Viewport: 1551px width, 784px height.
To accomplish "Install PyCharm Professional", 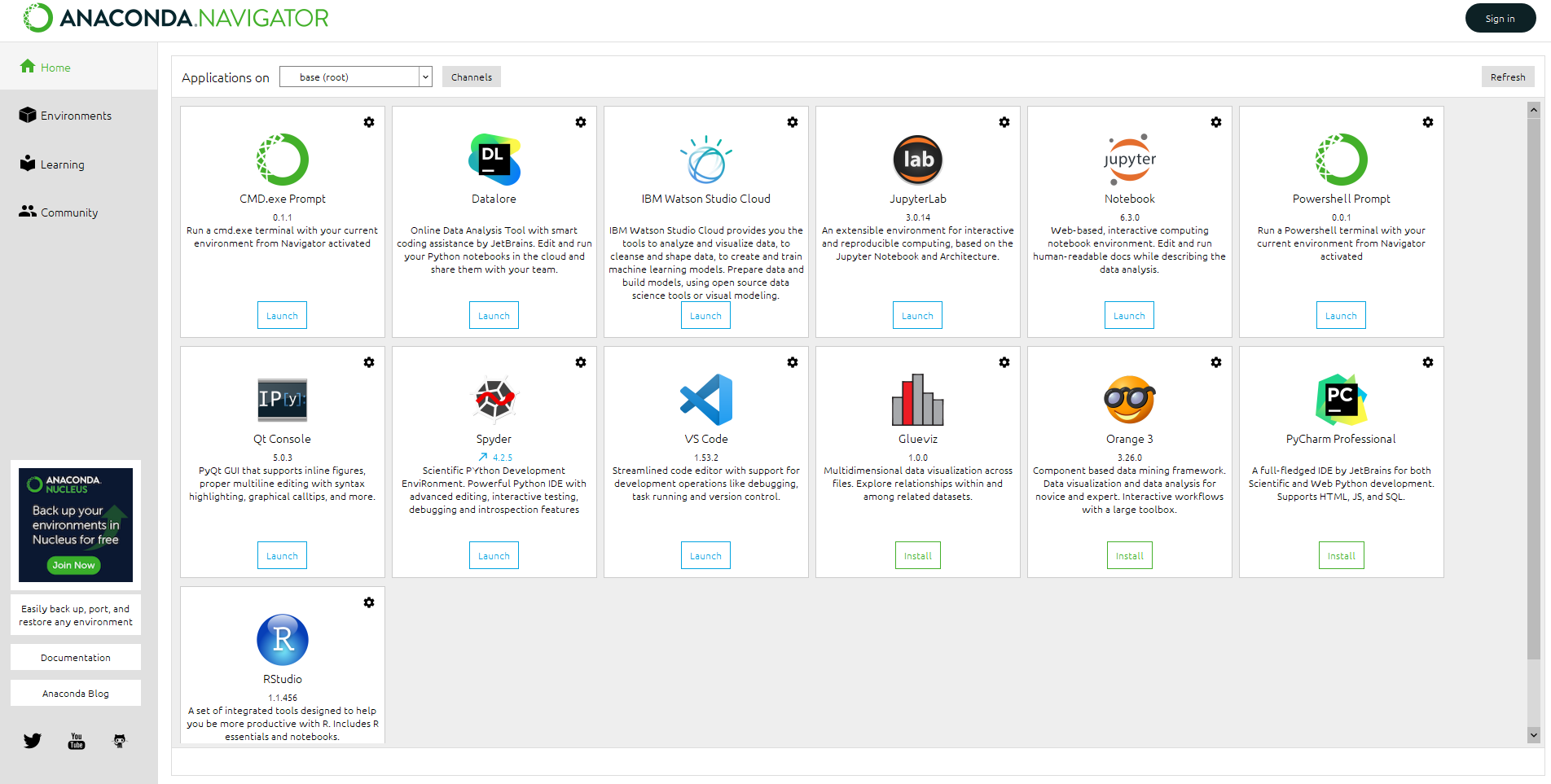I will coord(1342,555).
